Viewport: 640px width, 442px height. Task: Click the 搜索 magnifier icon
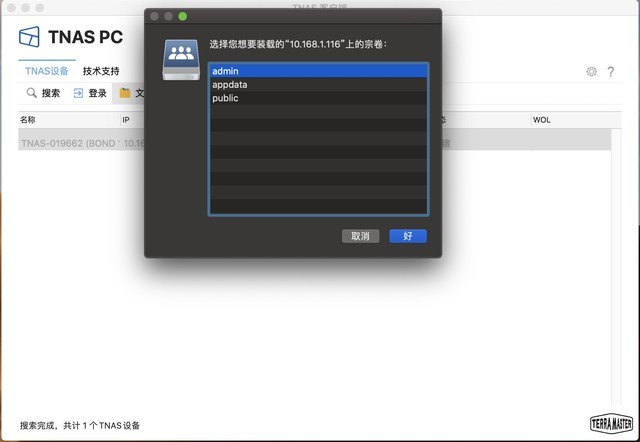(x=31, y=93)
